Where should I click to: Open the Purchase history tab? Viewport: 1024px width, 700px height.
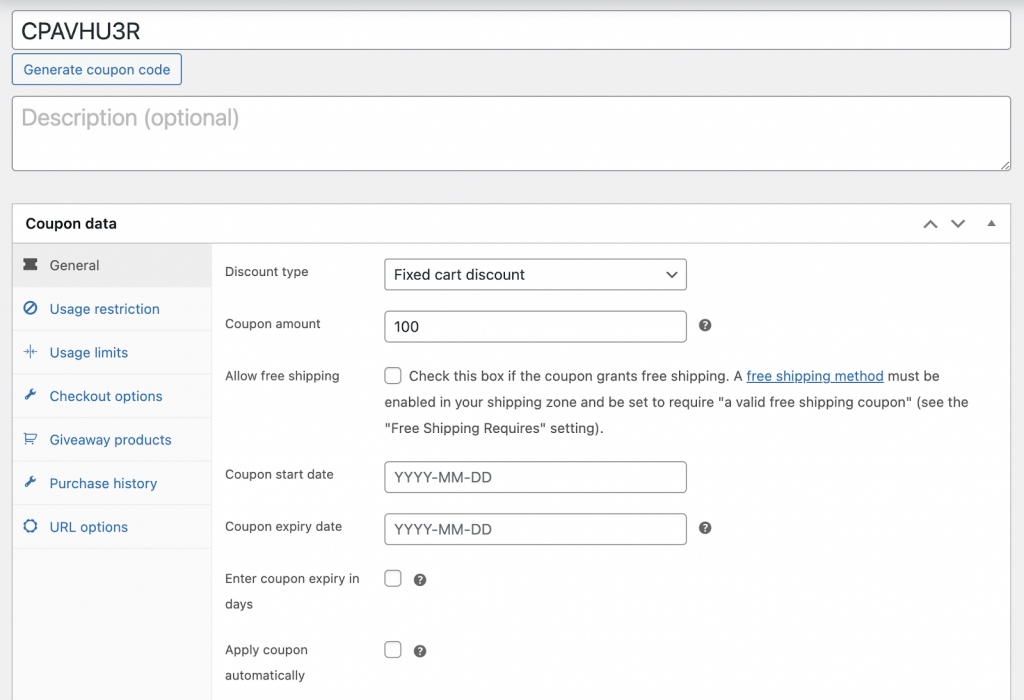(x=112, y=483)
